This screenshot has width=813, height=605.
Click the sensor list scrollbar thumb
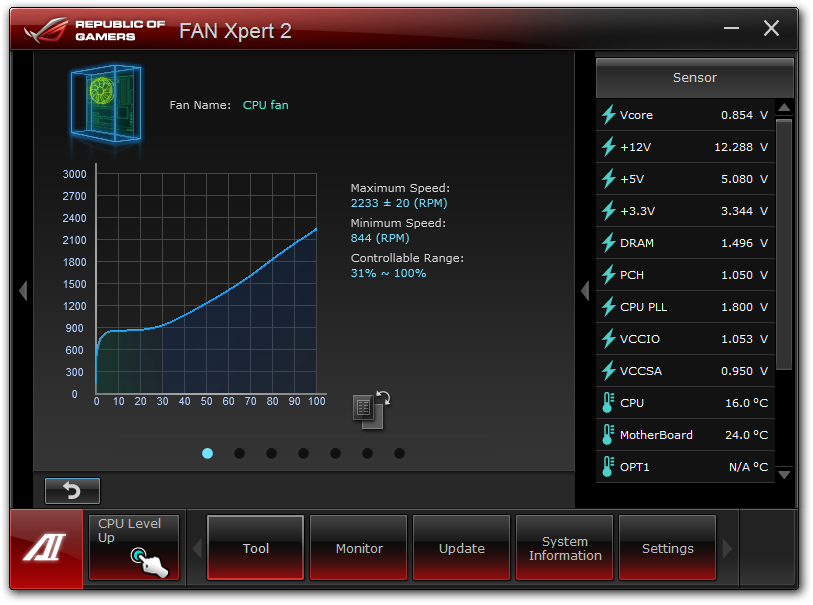(x=784, y=244)
